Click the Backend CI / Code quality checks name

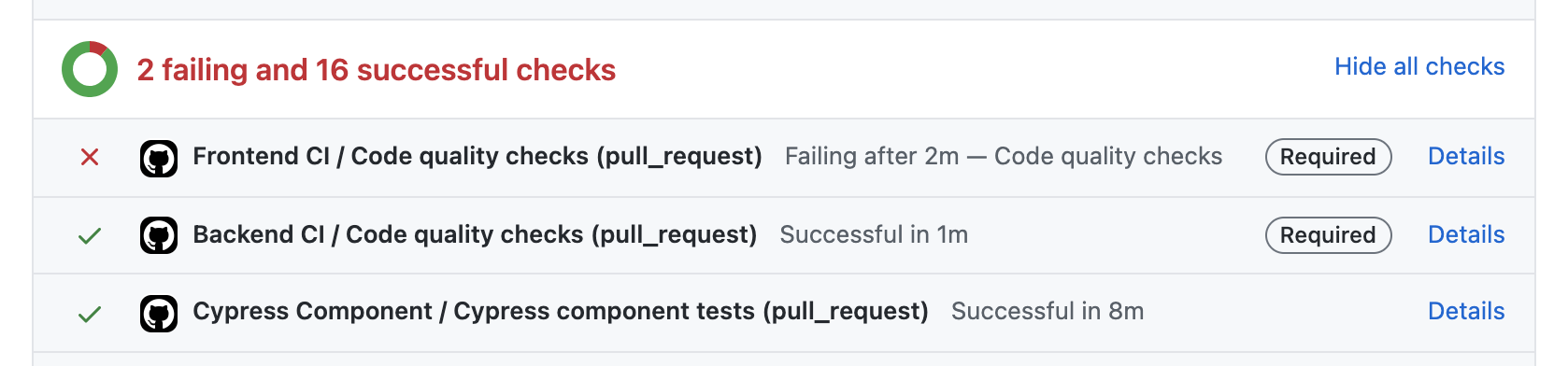[x=475, y=234]
